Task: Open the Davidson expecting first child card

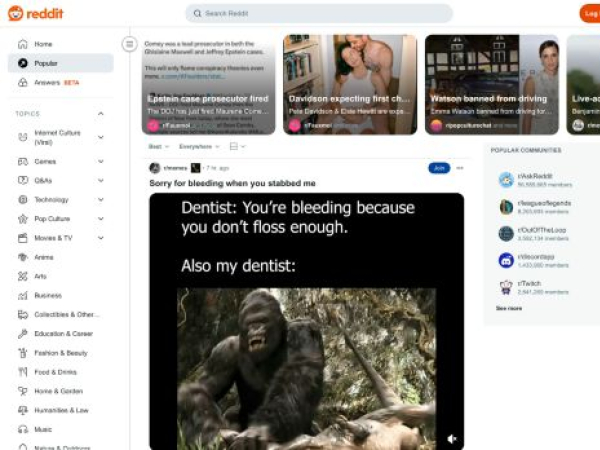Action: click(350, 85)
